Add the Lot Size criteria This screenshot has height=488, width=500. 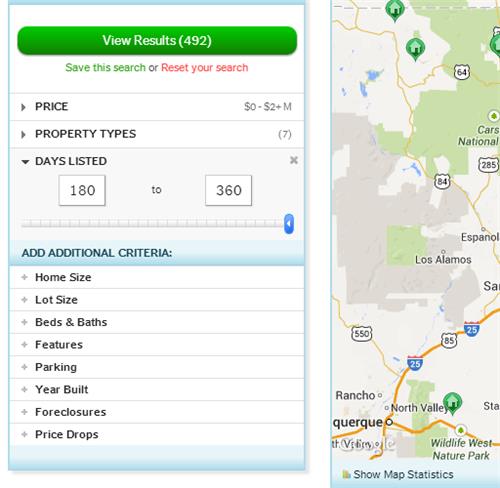pos(157,300)
